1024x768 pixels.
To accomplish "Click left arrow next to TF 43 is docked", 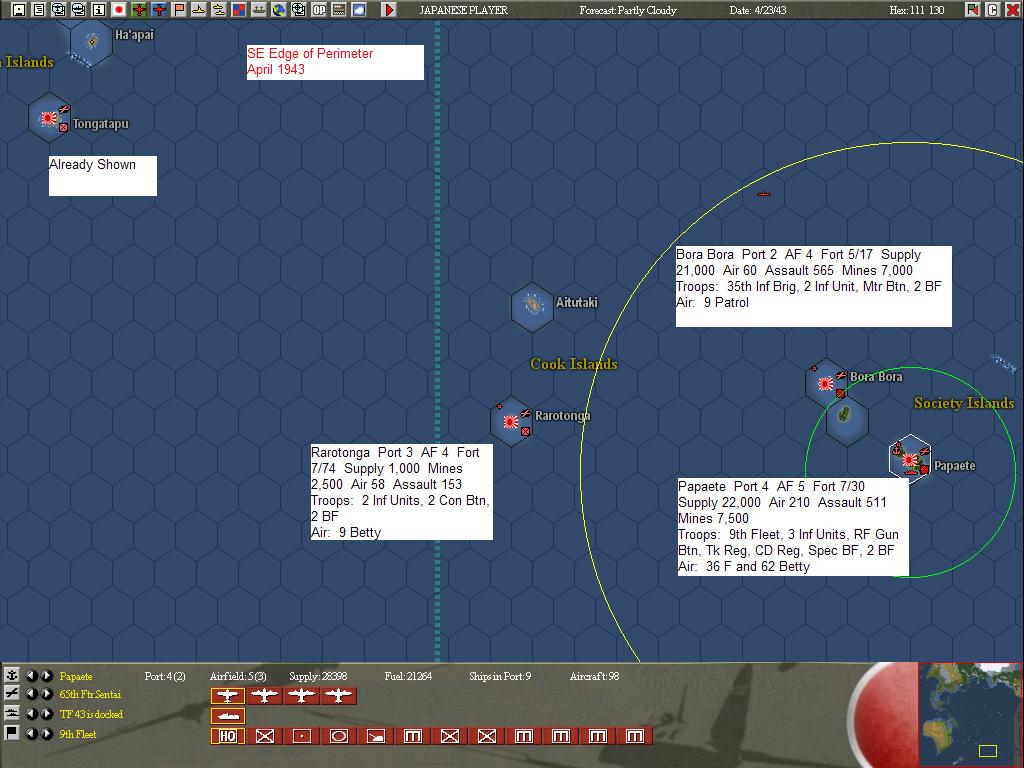I will tap(31, 713).
